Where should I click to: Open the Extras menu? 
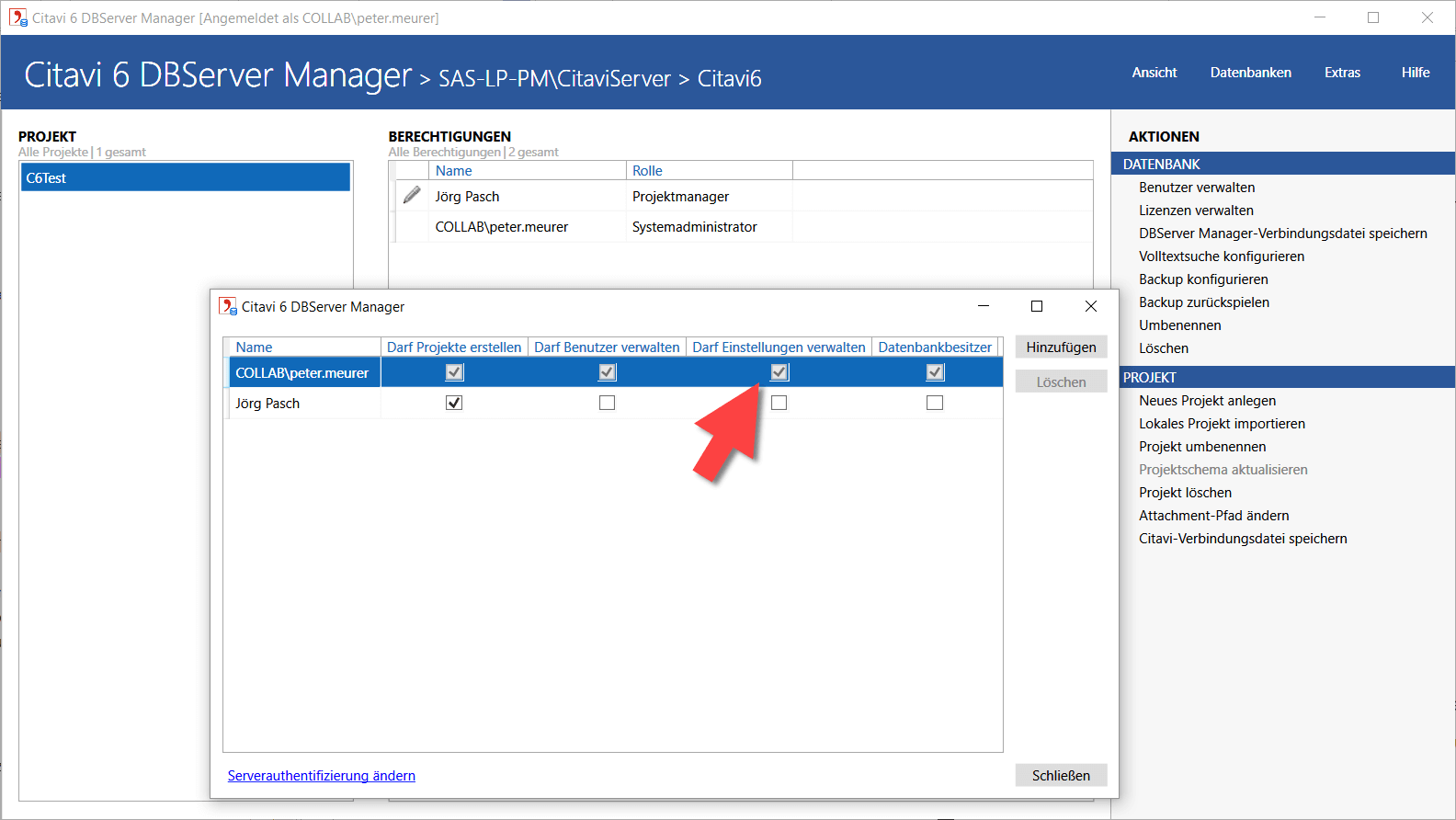coord(1342,73)
